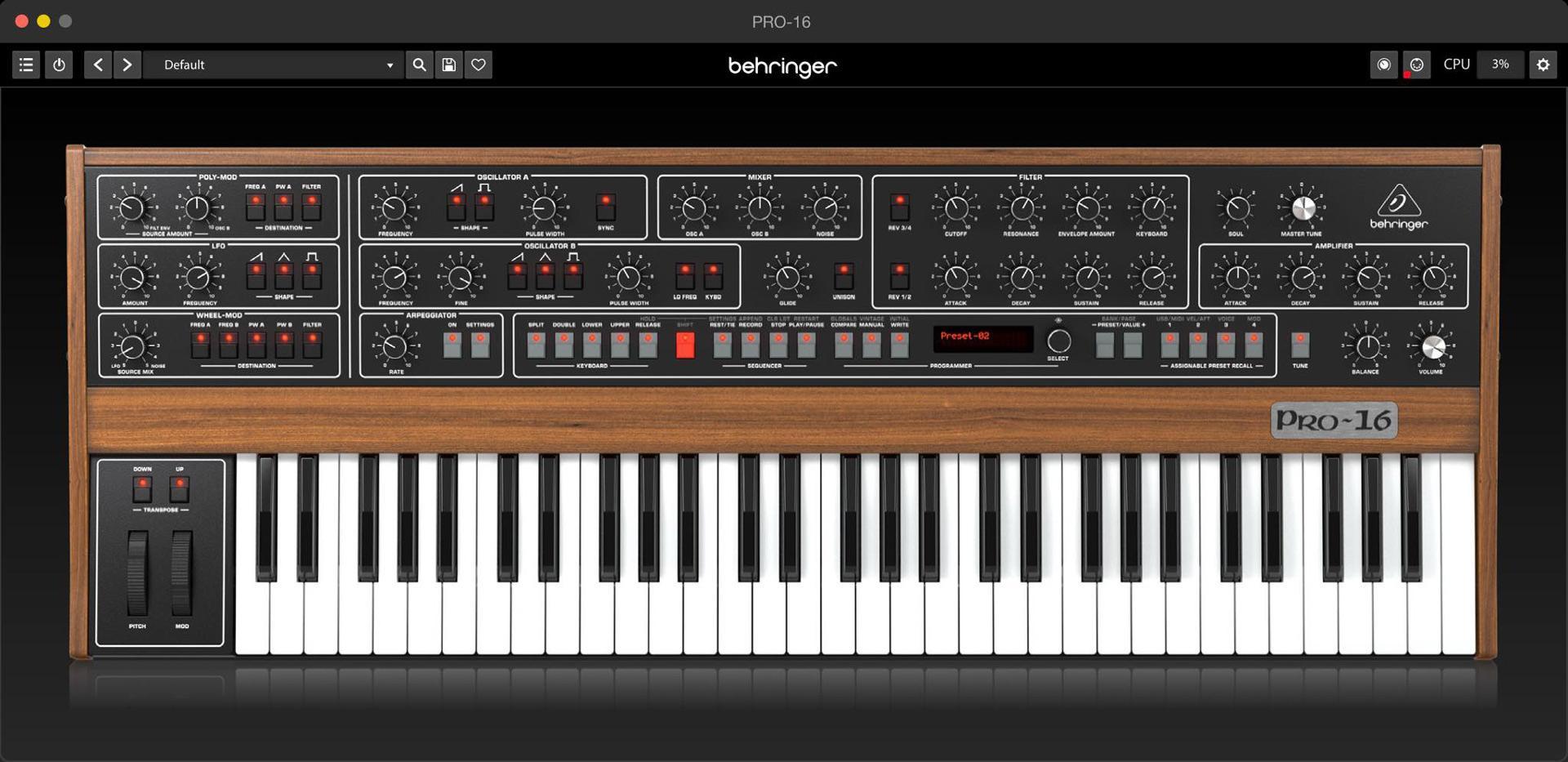
Task: Open the Default preset dropdown
Action: [x=274, y=65]
